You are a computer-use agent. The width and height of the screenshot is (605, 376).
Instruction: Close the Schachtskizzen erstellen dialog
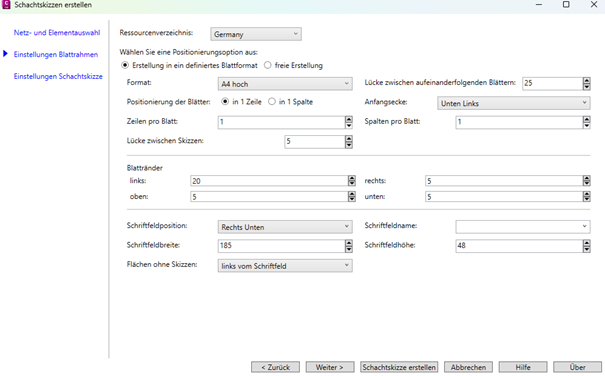pos(594,5)
